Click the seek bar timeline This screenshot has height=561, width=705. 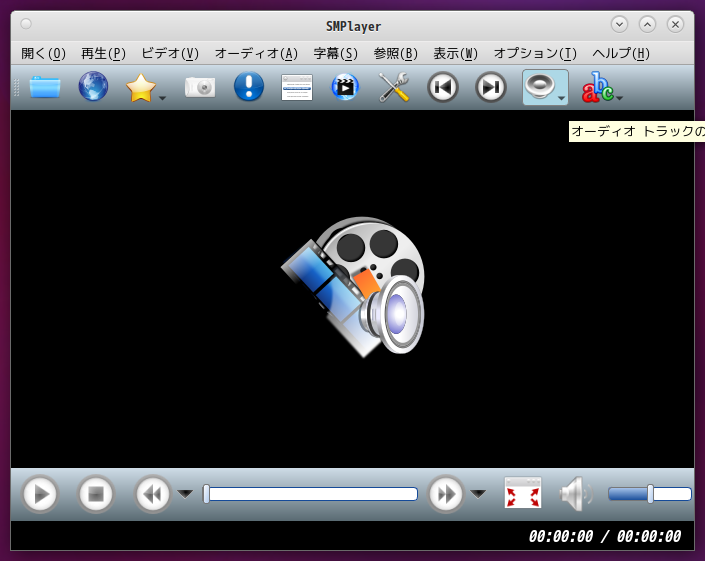pos(310,494)
